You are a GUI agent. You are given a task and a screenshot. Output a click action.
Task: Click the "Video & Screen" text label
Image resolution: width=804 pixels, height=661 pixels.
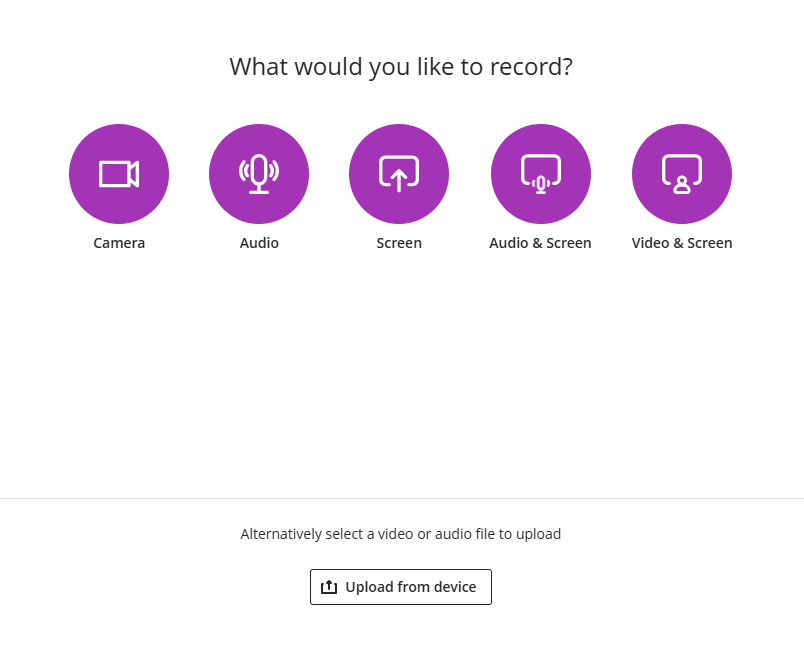tap(682, 243)
